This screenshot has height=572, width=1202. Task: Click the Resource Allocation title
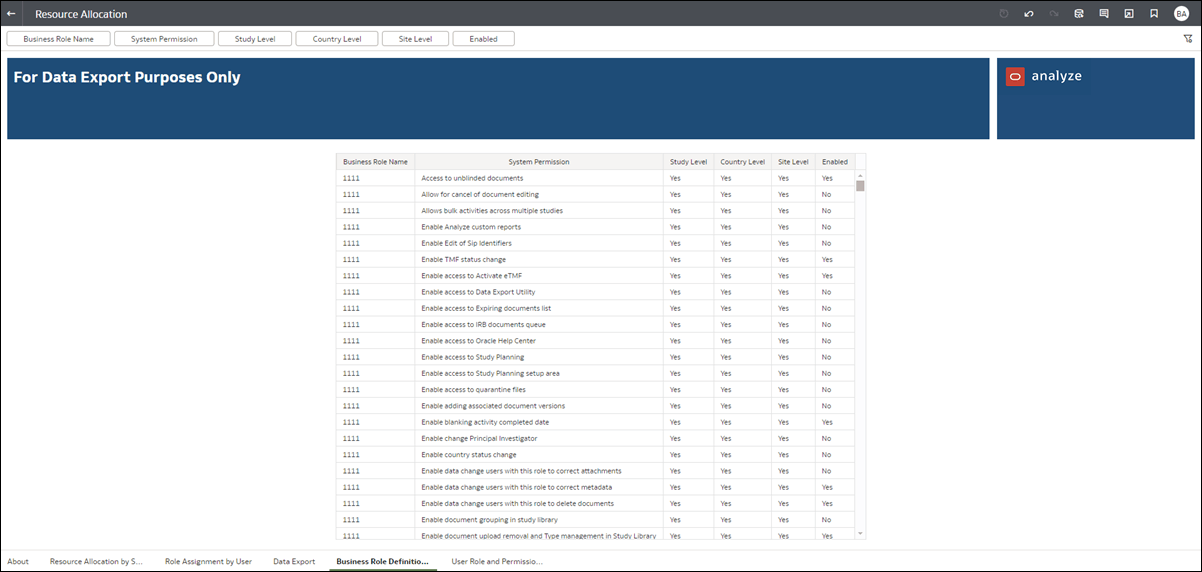[x=81, y=14]
